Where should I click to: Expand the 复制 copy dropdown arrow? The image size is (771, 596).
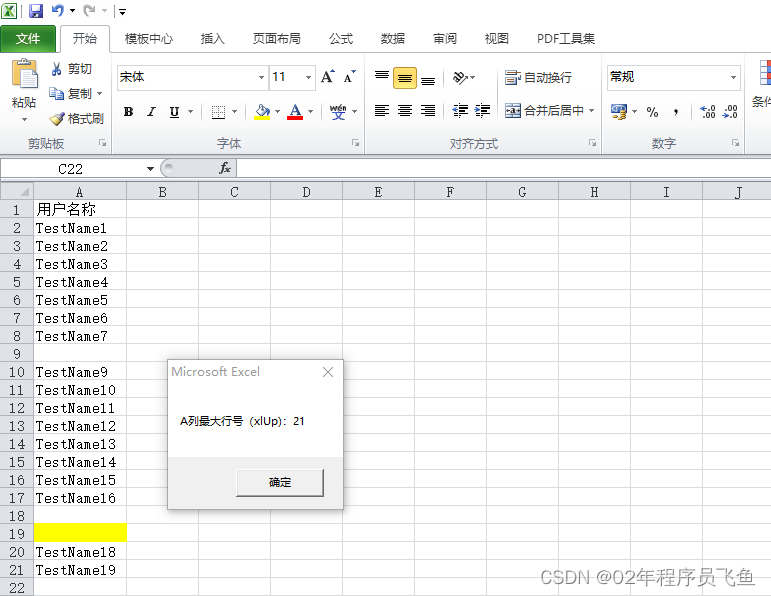click(99, 93)
